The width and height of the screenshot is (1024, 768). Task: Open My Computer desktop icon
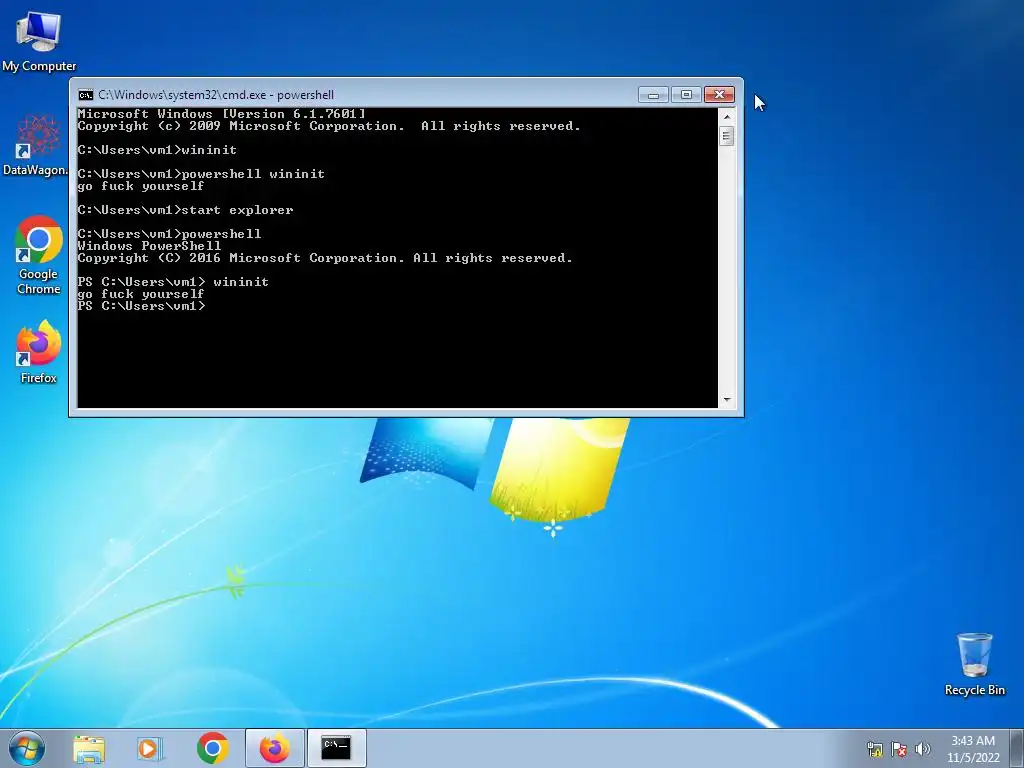tap(39, 41)
